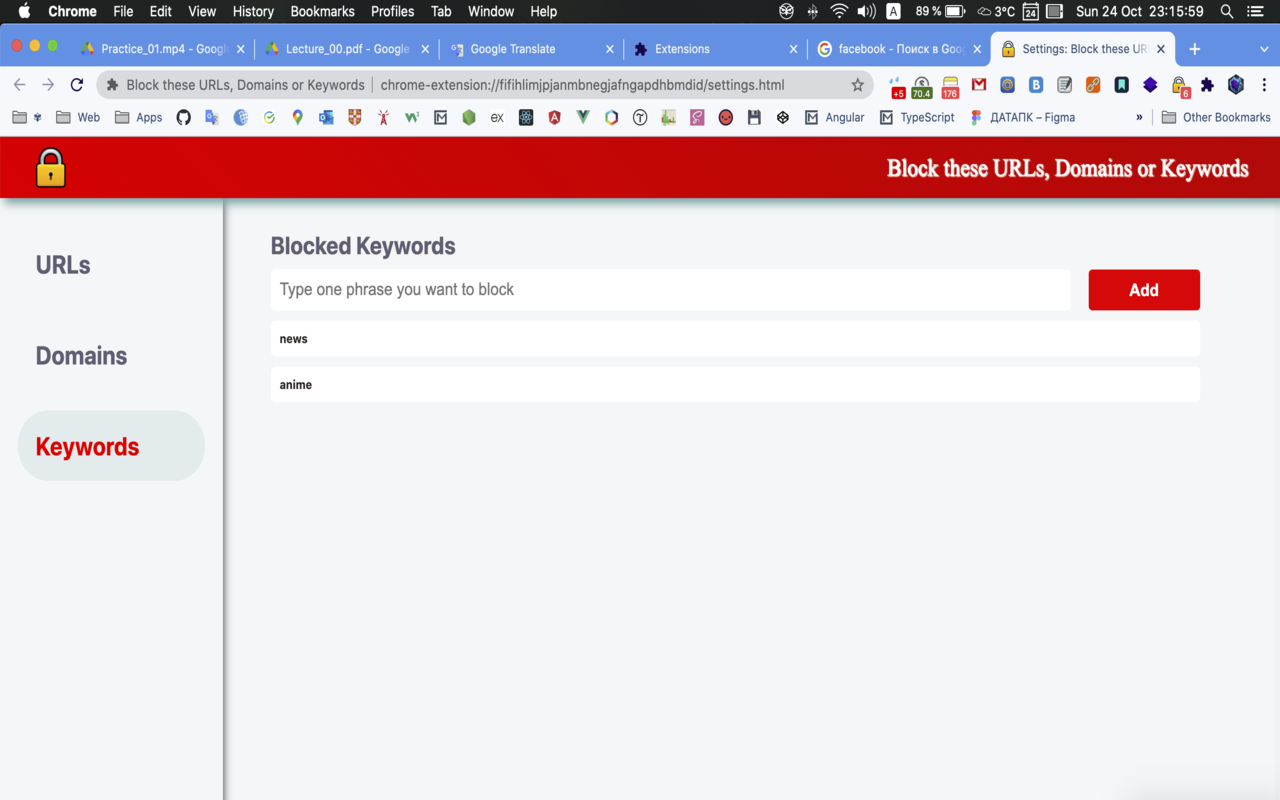1280x800 pixels.
Task: Open the Google Maps bookmark
Action: coord(297,117)
